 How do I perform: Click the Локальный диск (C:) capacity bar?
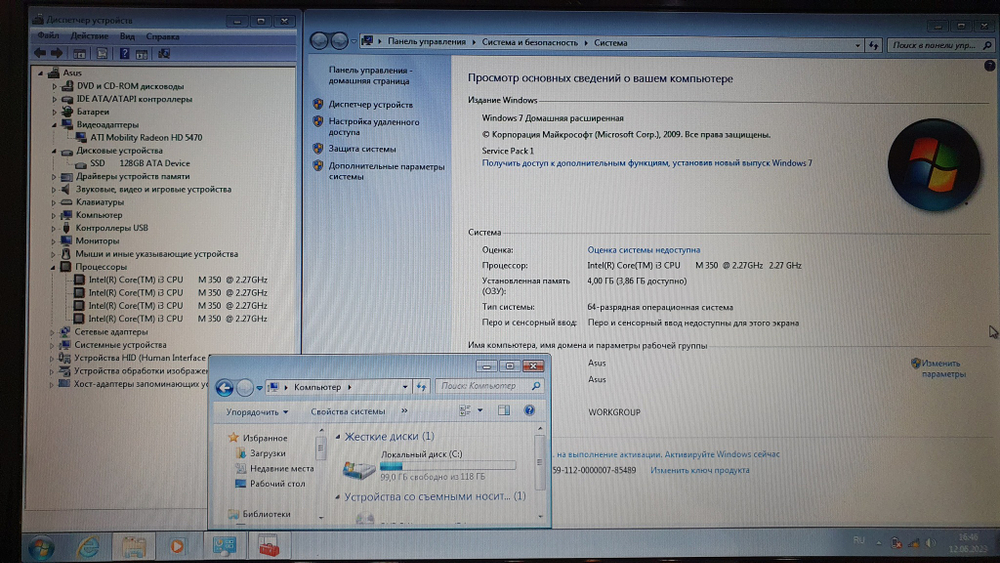[x=448, y=466]
